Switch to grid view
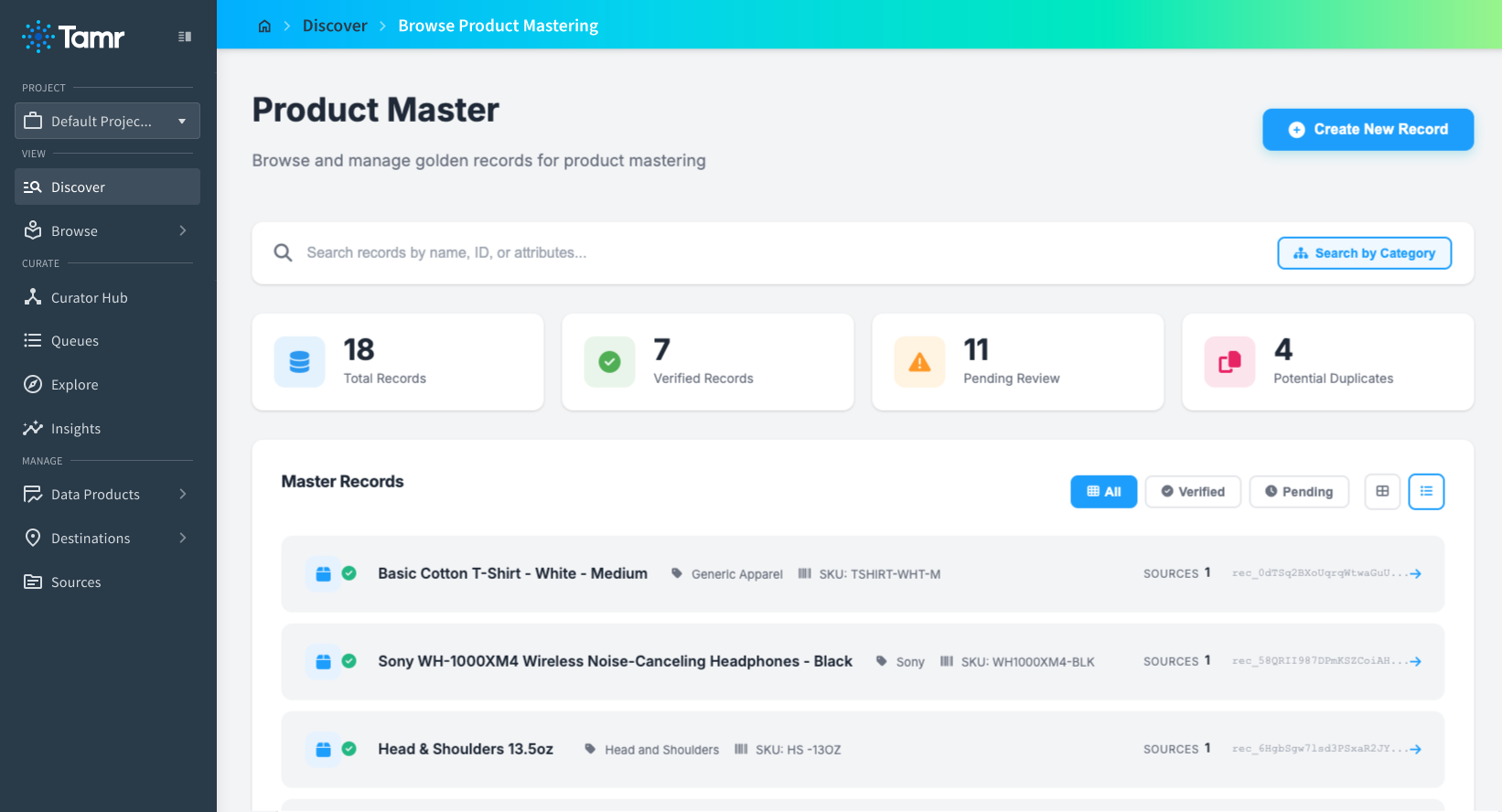 (x=1382, y=491)
